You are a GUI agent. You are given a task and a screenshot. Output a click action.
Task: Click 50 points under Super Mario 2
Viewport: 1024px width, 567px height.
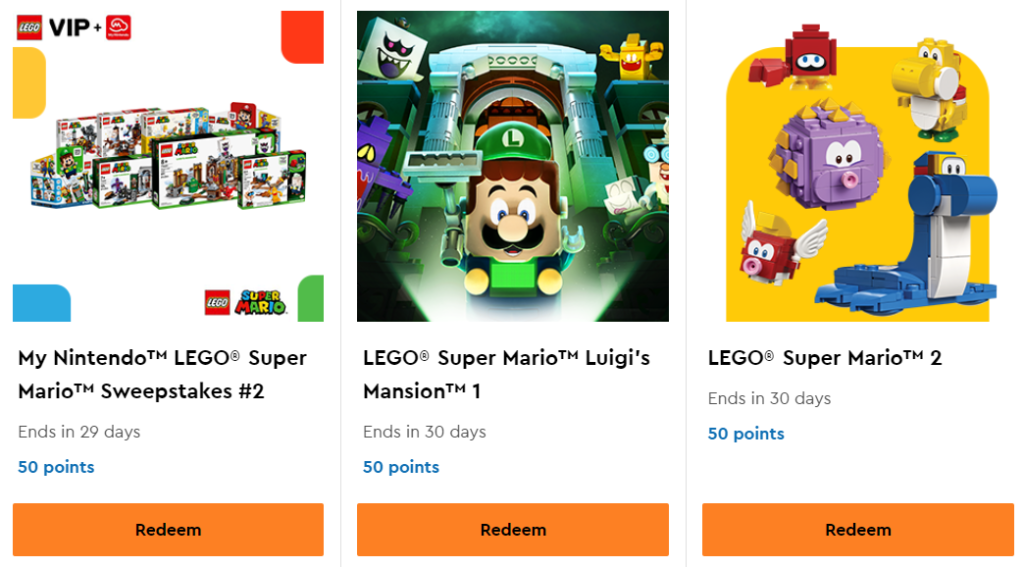tap(746, 434)
